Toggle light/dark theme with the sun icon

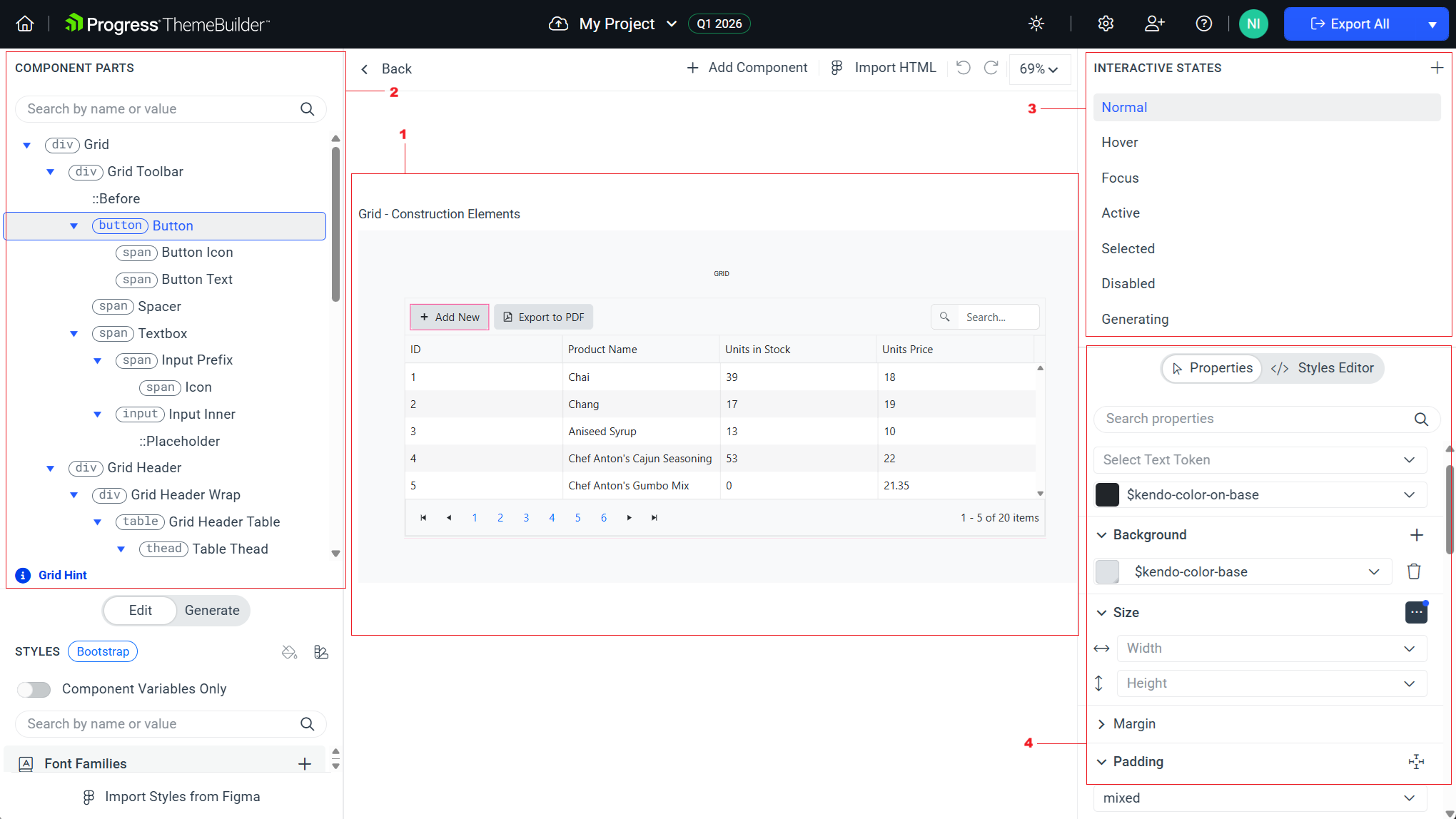click(x=1036, y=24)
